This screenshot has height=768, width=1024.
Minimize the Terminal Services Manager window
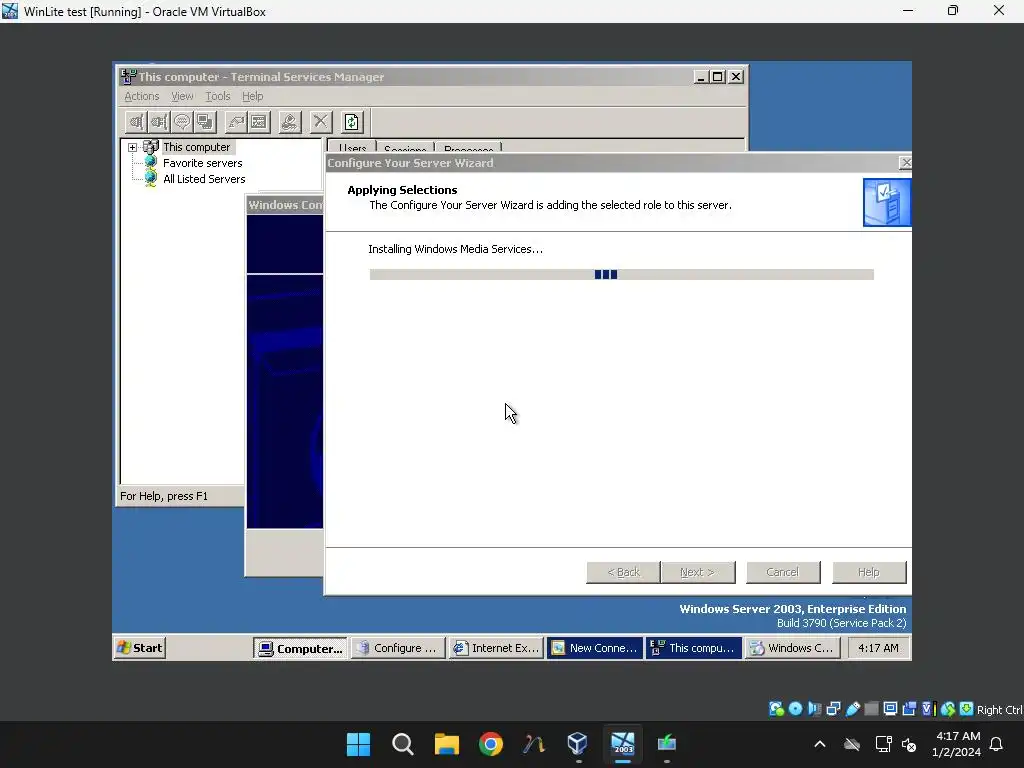click(x=701, y=76)
